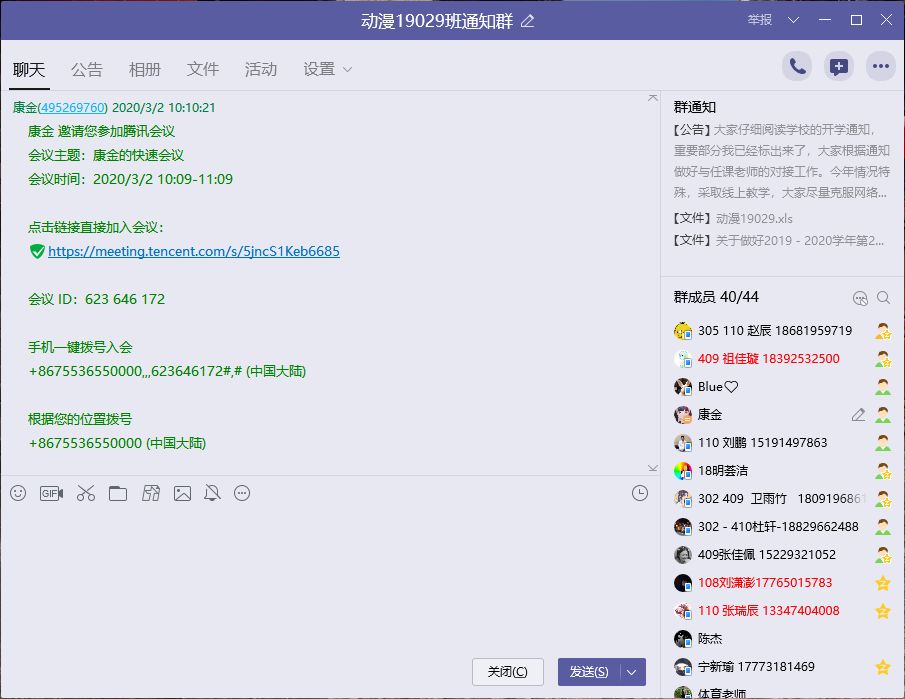Toggle the member mute filter icon

click(860, 298)
